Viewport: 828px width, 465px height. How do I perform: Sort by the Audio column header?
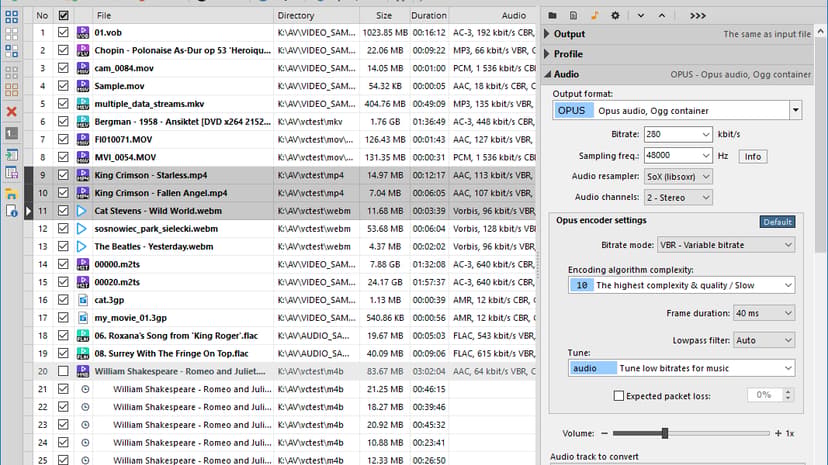493,15
